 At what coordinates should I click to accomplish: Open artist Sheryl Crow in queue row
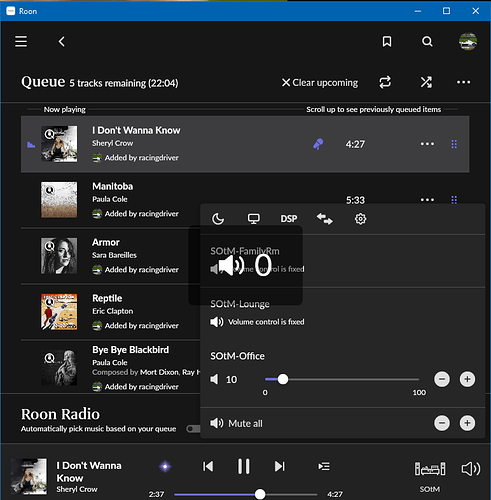(113, 143)
